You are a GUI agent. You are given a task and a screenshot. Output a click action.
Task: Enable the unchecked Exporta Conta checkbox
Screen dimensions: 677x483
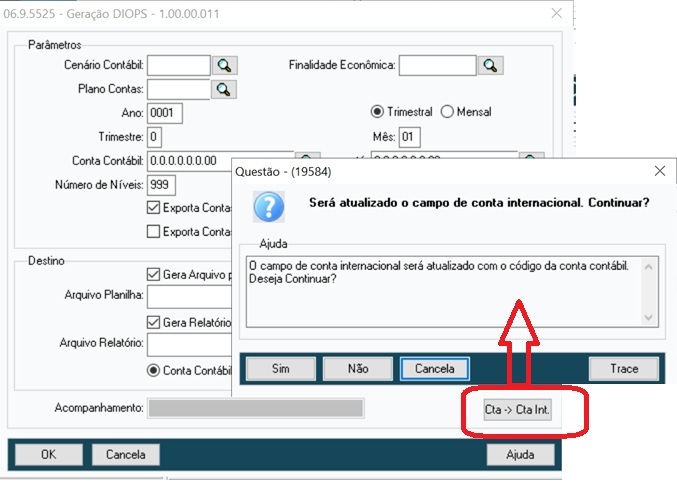153,232
